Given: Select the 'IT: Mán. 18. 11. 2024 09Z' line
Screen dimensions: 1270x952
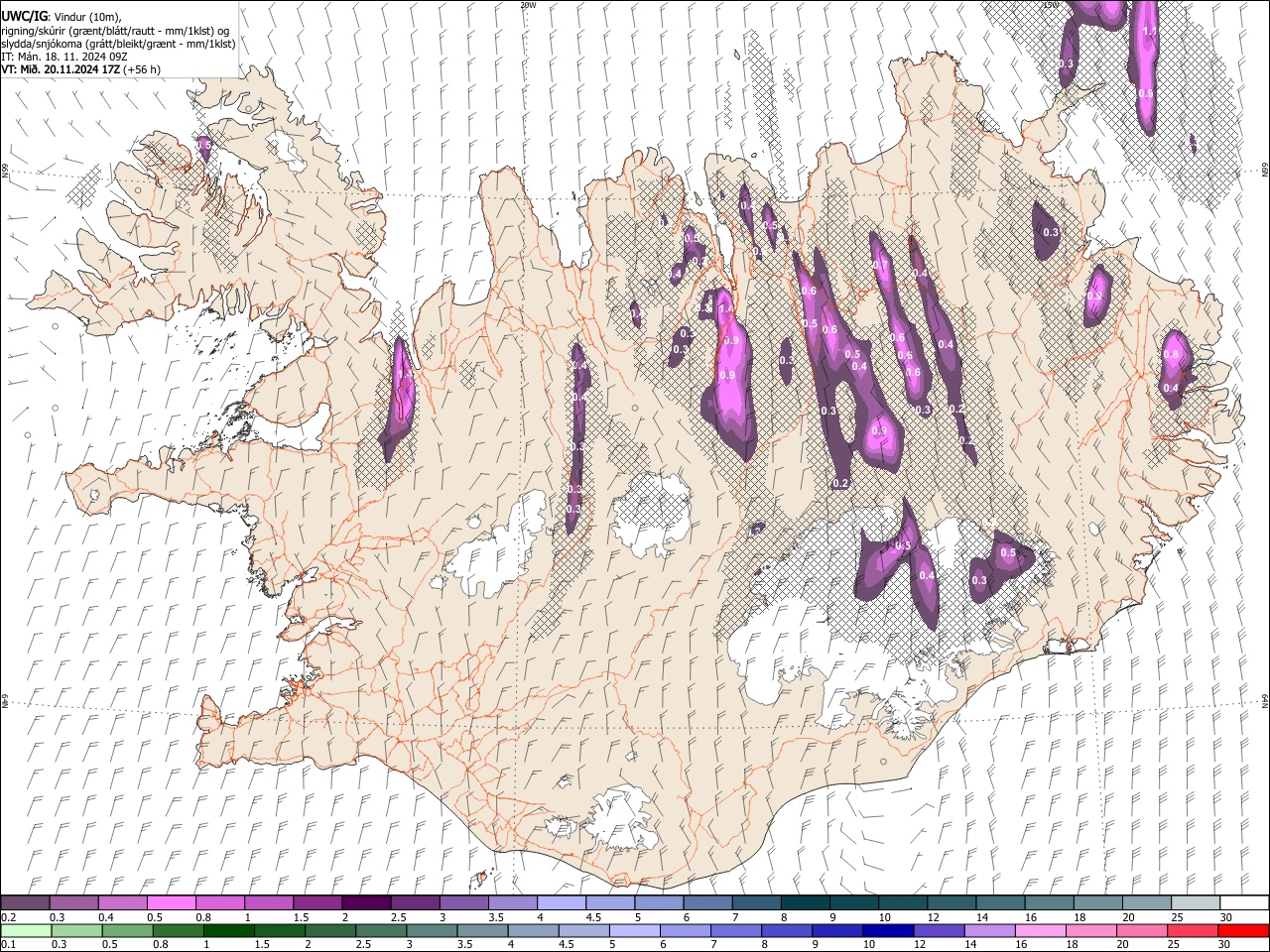Looking at the screenshot, I should (64, 57).
